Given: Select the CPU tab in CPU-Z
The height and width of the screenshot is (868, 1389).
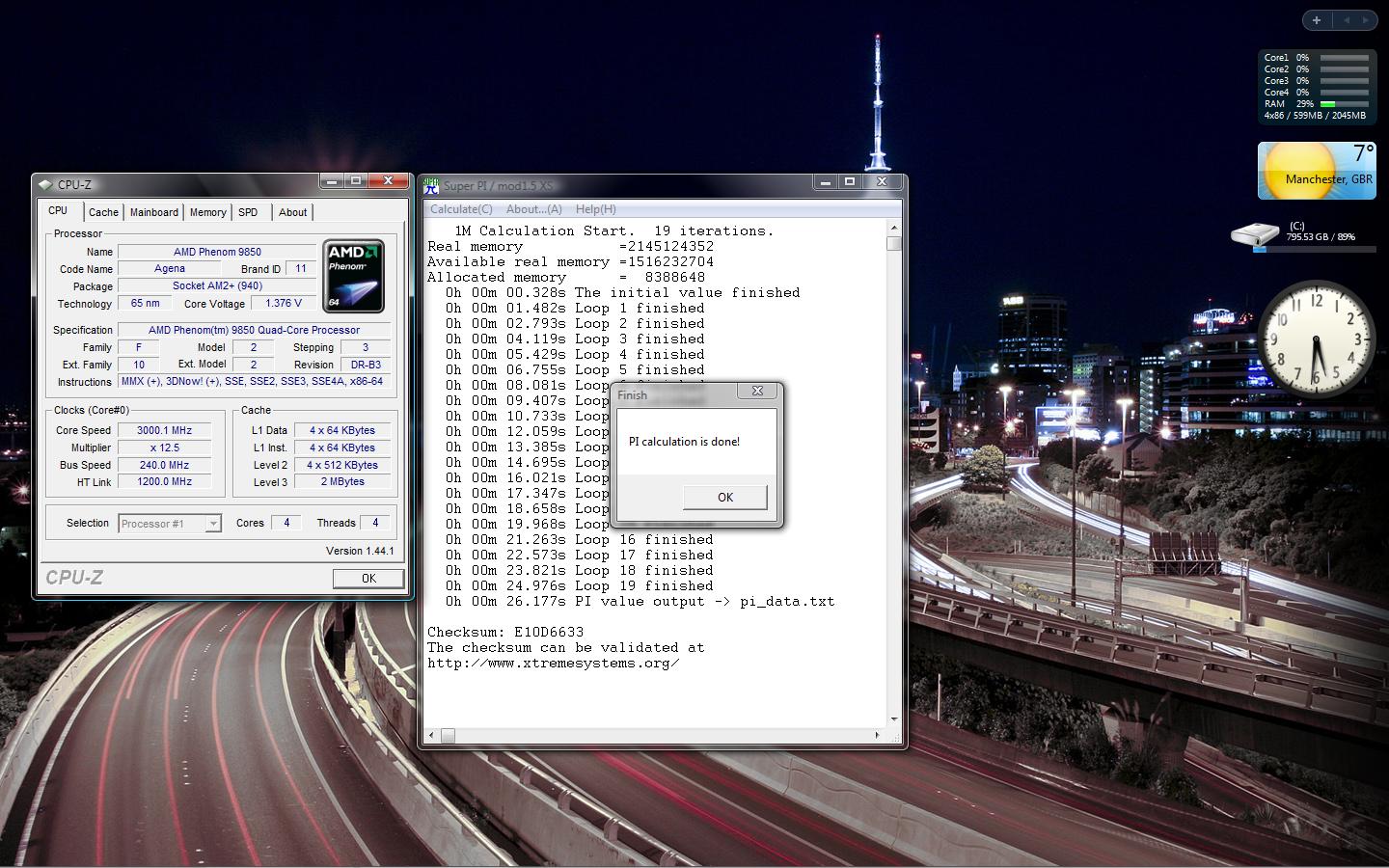Looking at the screenshot, I should (58, 210).
